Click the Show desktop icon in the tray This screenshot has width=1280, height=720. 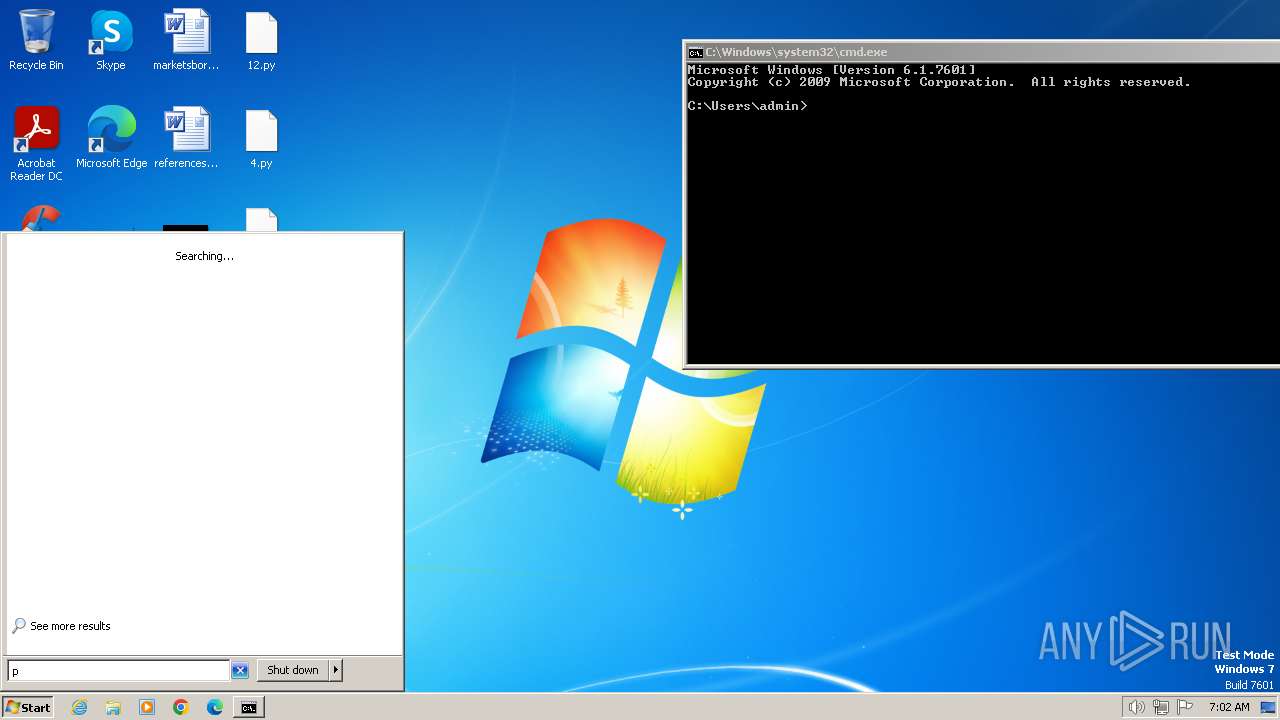(x=1268, y=707)
